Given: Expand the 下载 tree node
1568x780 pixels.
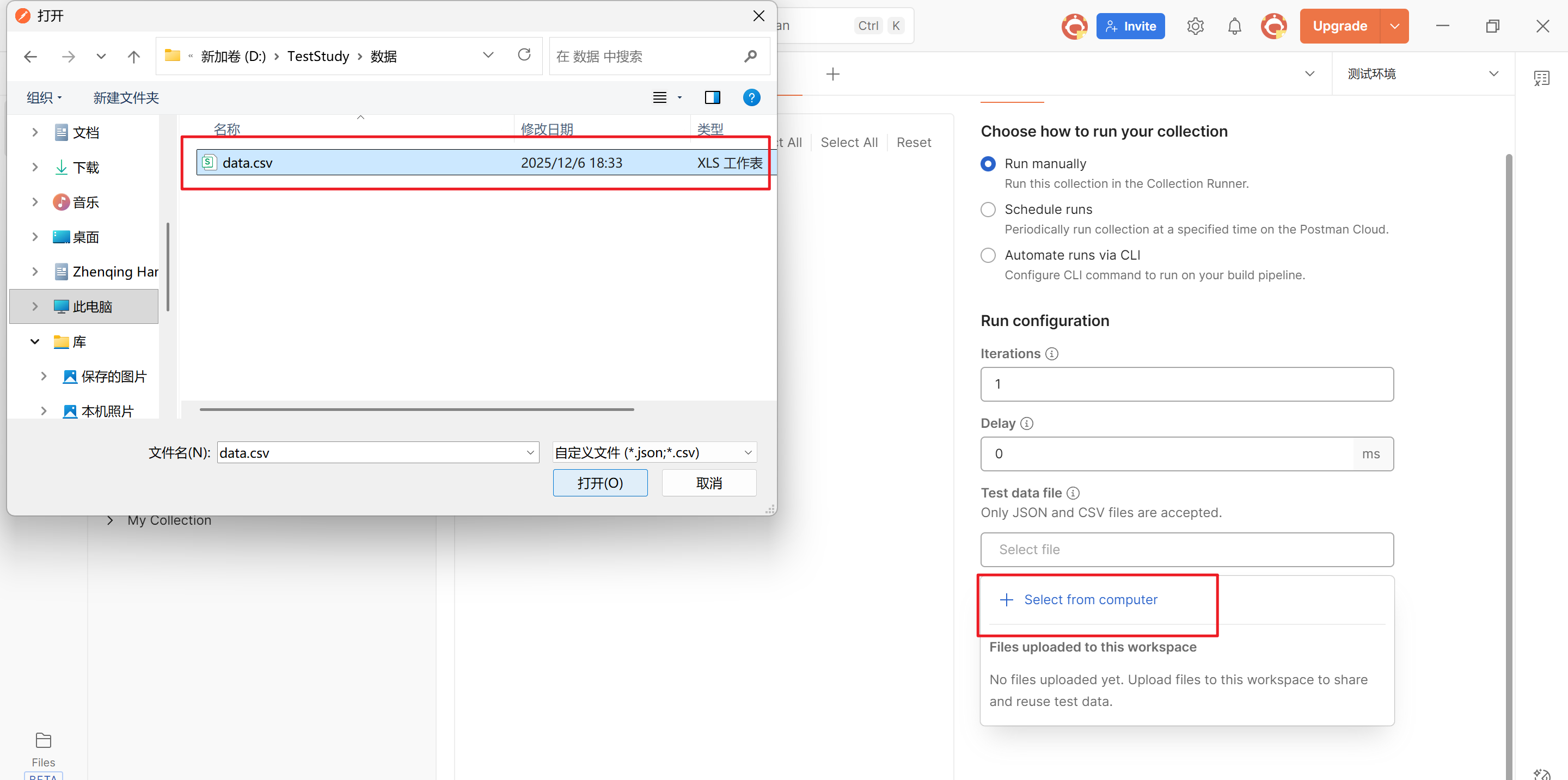Looking at the screenshot, I should point(35,167).
